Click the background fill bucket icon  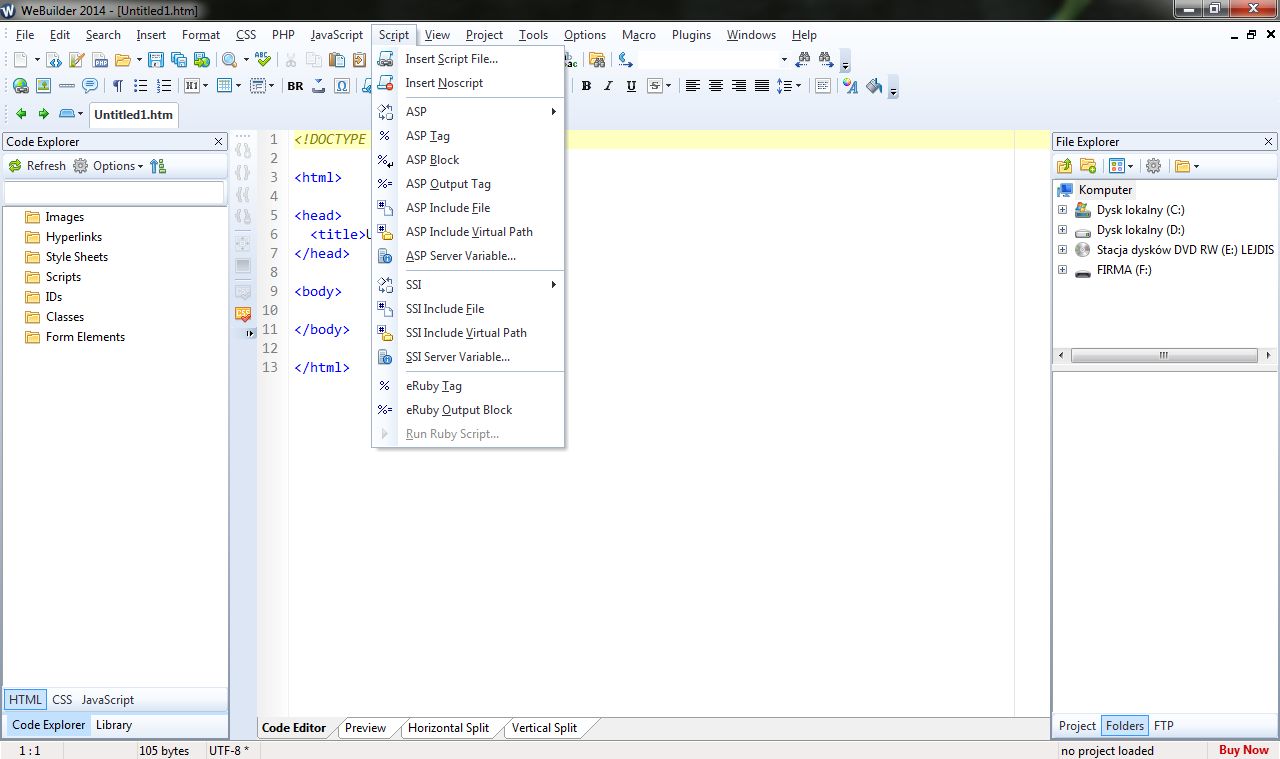[874, 86]
